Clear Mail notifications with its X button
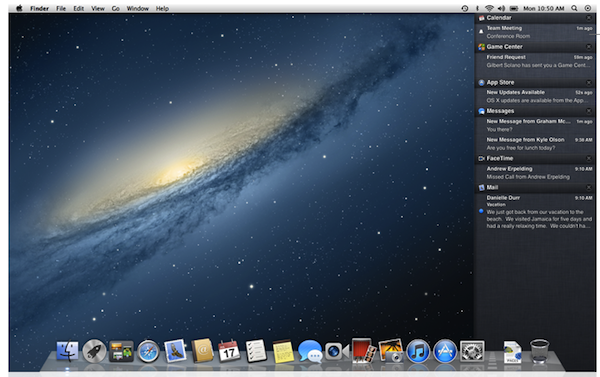 click(589, 188)
